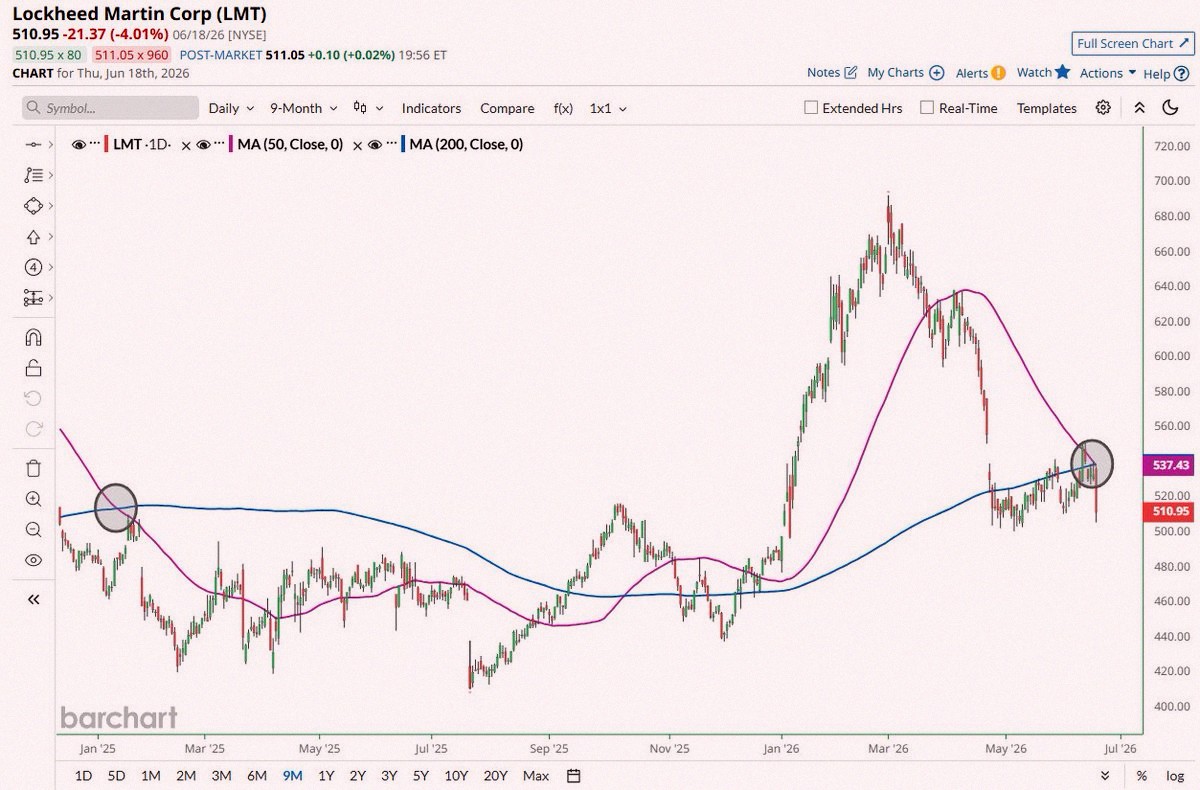Screen dimensions: 1200x790
Task: Expand the trend line tool submenu arrow
Action: 50,145
